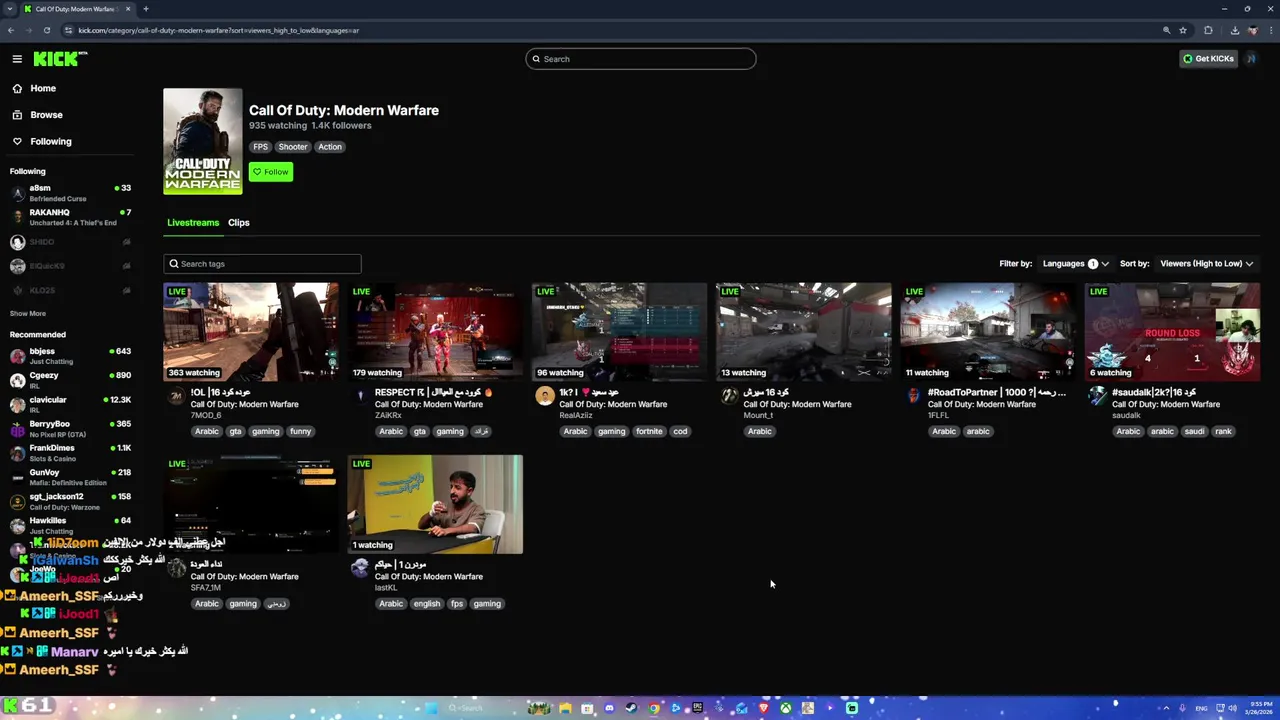Image resolution: width=1280 pixels, height=720 pixels.
Task: Open Discord from Windows taskbar
Action: pos(609,708)
